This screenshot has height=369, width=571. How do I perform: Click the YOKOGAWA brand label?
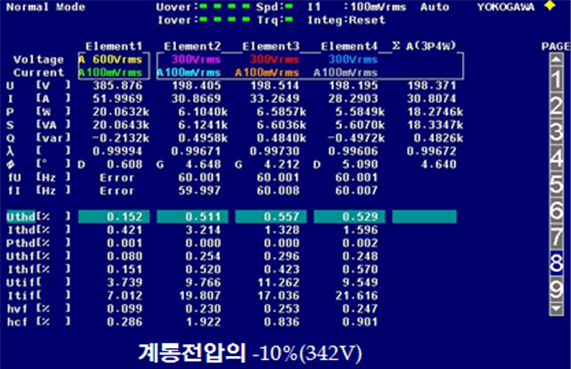click(x=506, y=7)
